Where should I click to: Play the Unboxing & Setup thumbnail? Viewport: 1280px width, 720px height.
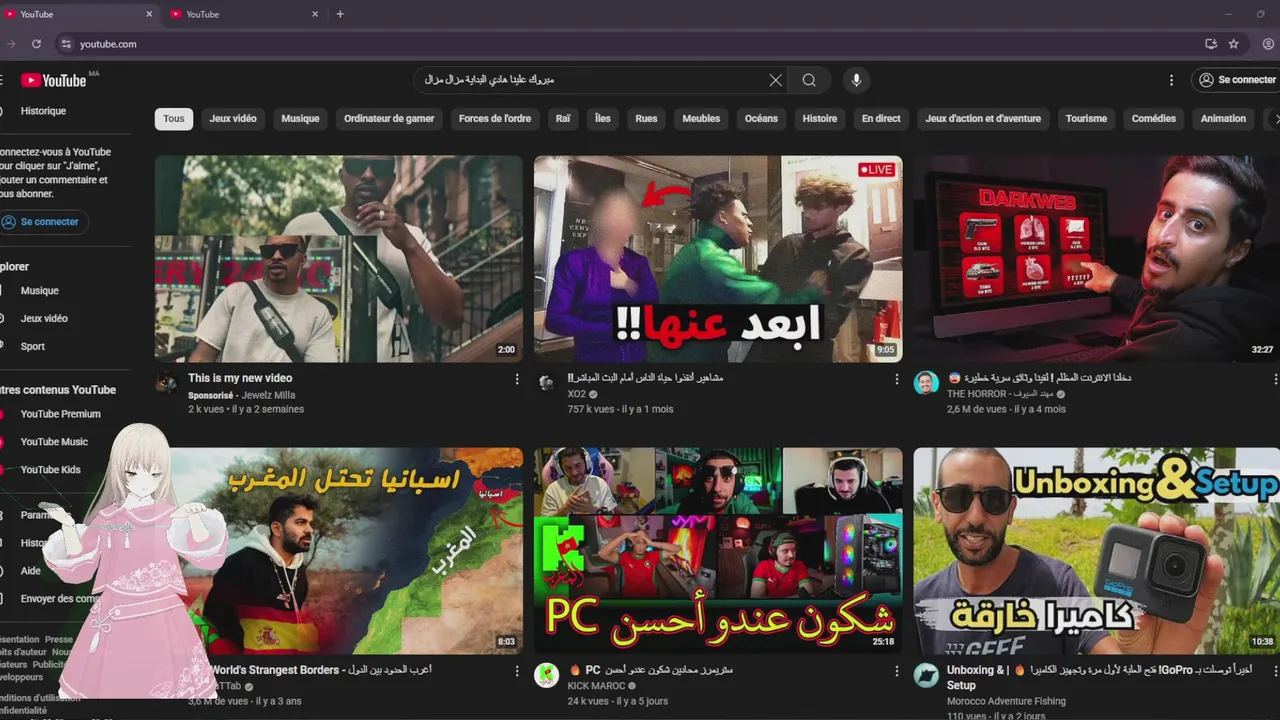tap(1096, 550)
